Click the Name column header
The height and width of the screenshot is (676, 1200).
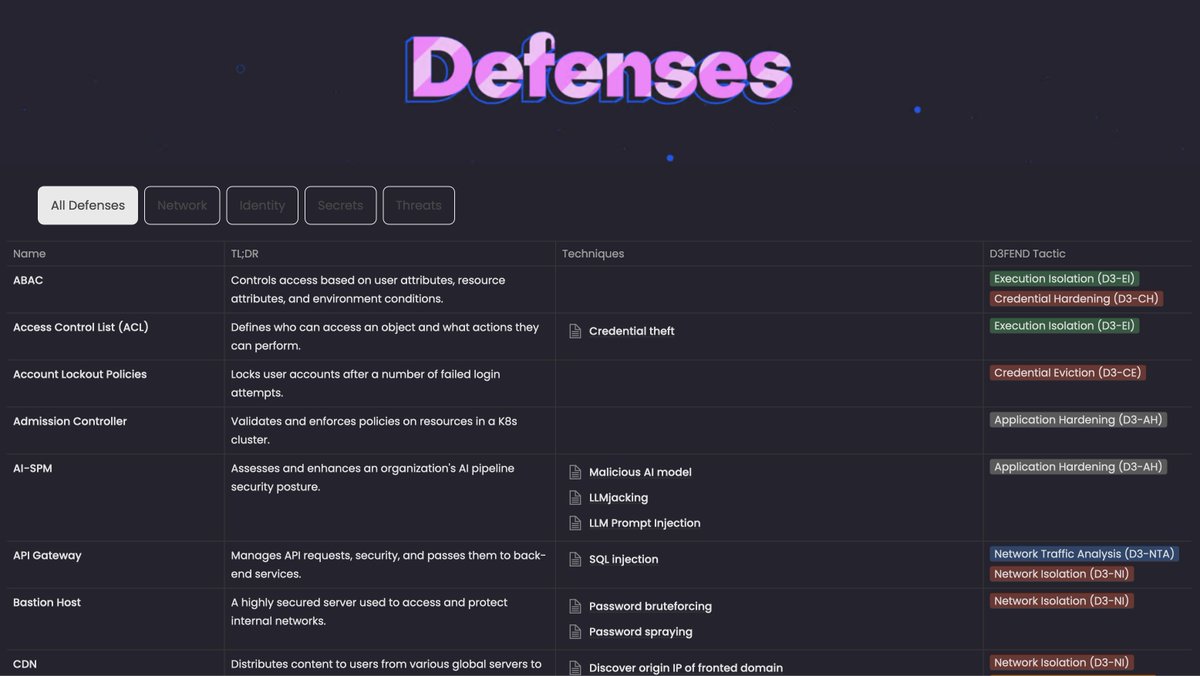click(x=29, y=254)
